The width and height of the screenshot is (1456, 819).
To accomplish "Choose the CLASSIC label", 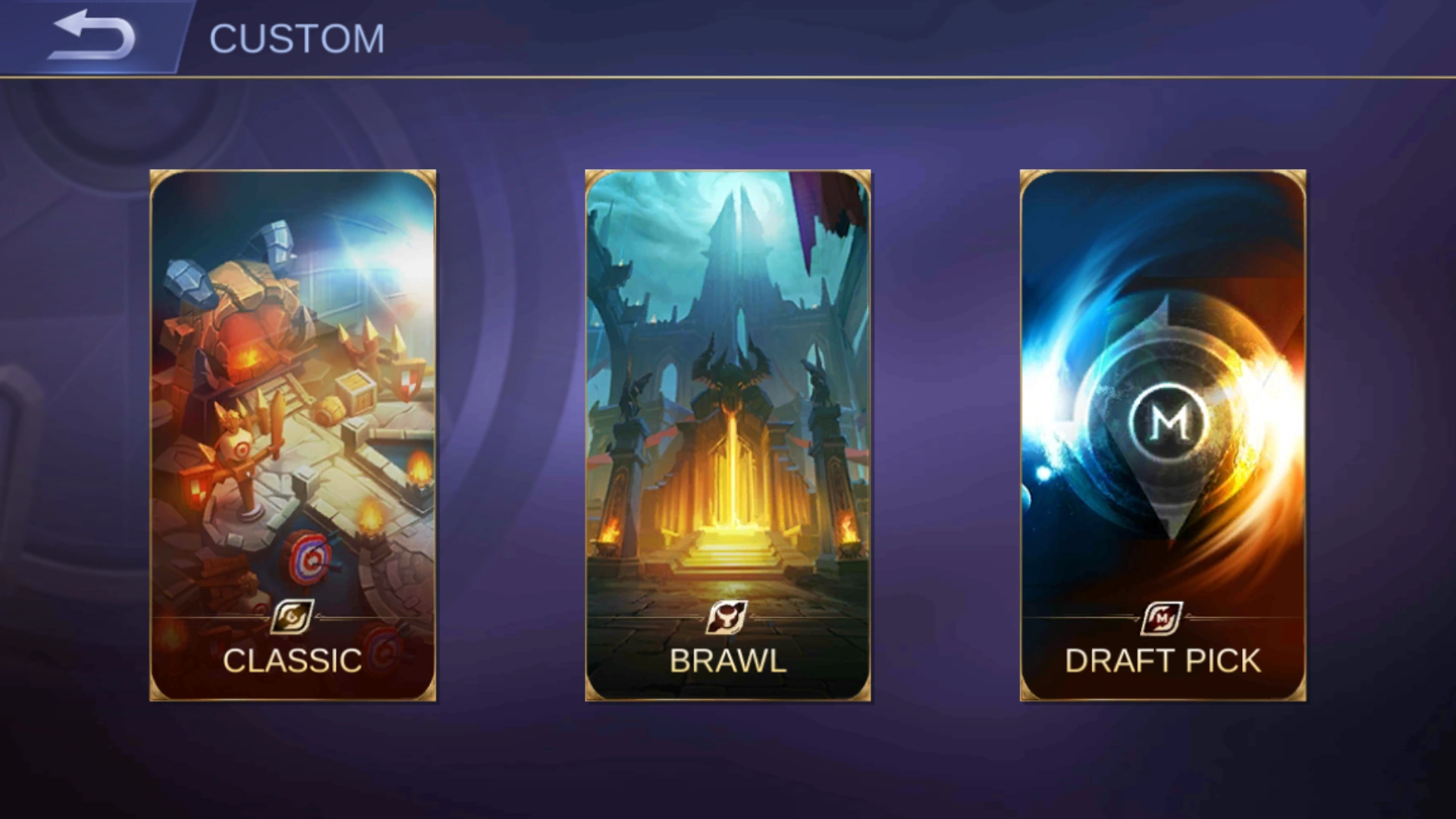I will (x=293, y=661).
